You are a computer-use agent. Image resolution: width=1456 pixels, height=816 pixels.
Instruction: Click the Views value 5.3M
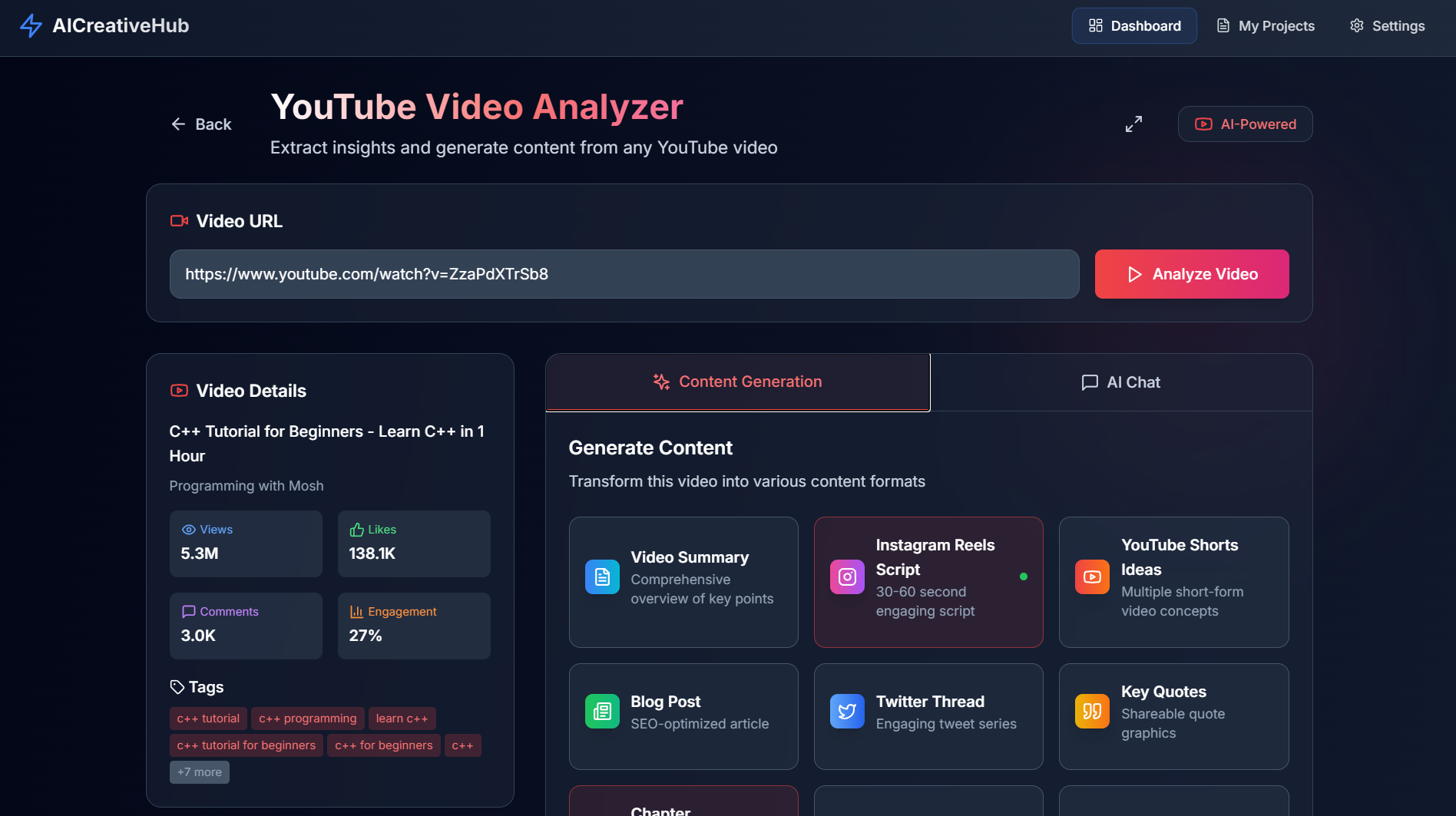(200, 553)
